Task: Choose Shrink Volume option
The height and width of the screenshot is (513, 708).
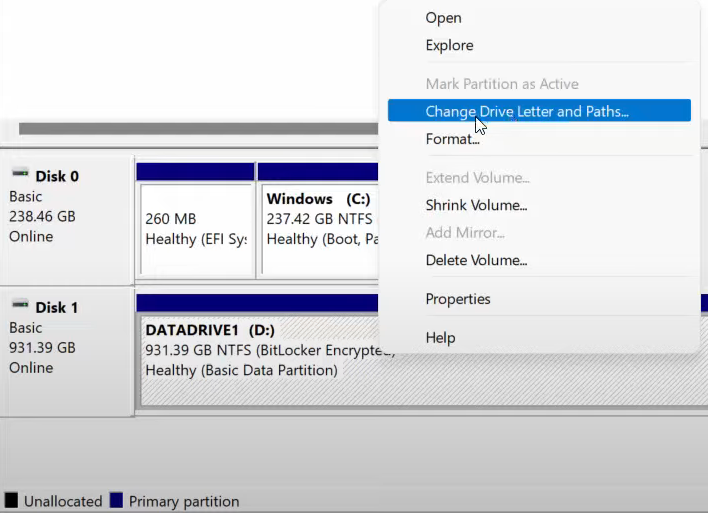Action: (x=476, y=205)
